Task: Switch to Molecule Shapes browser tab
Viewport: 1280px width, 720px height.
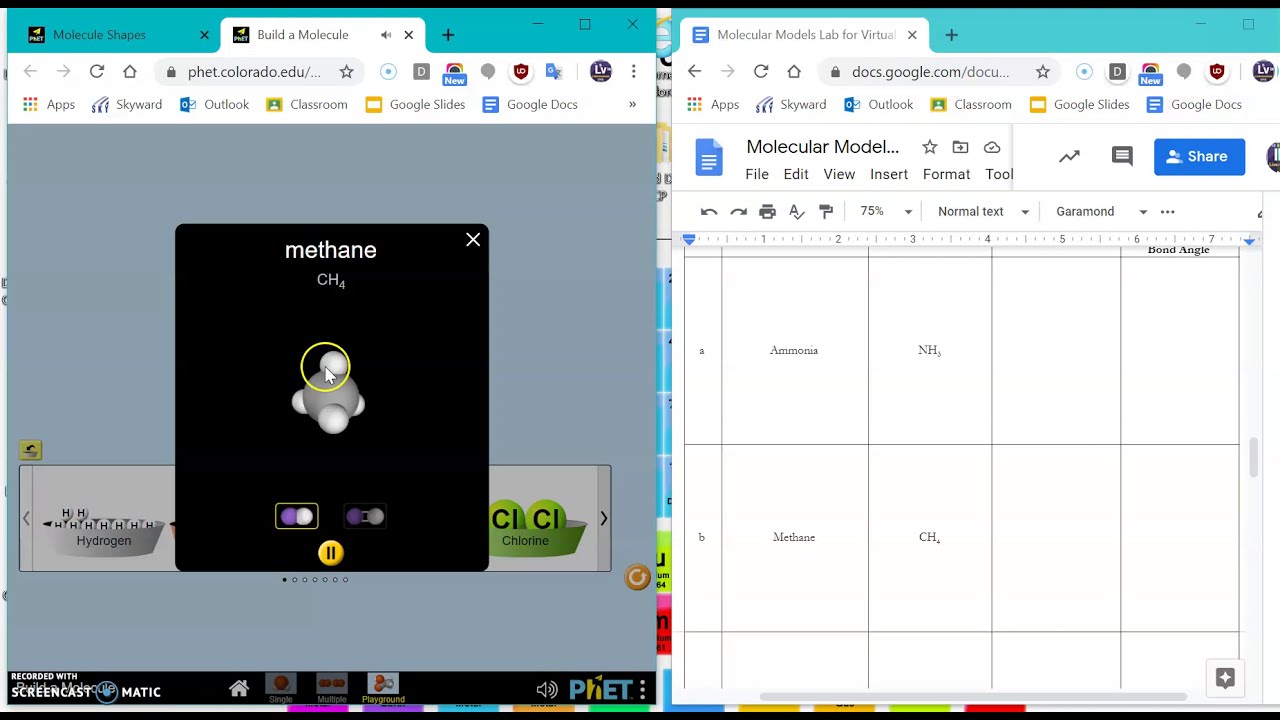Action: (x=118, y=35)
